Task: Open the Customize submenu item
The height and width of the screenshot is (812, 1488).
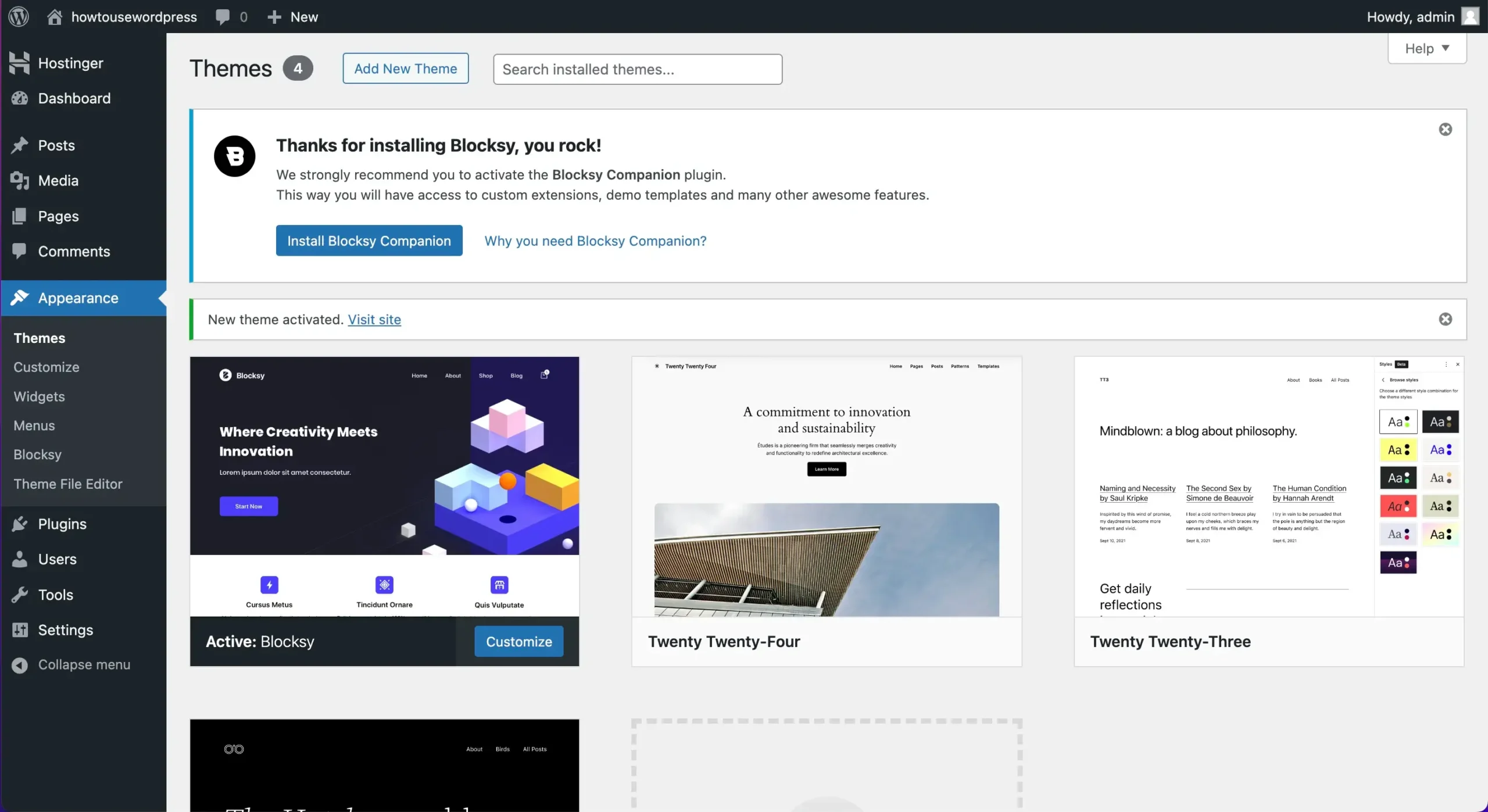Action: (46, 367)
